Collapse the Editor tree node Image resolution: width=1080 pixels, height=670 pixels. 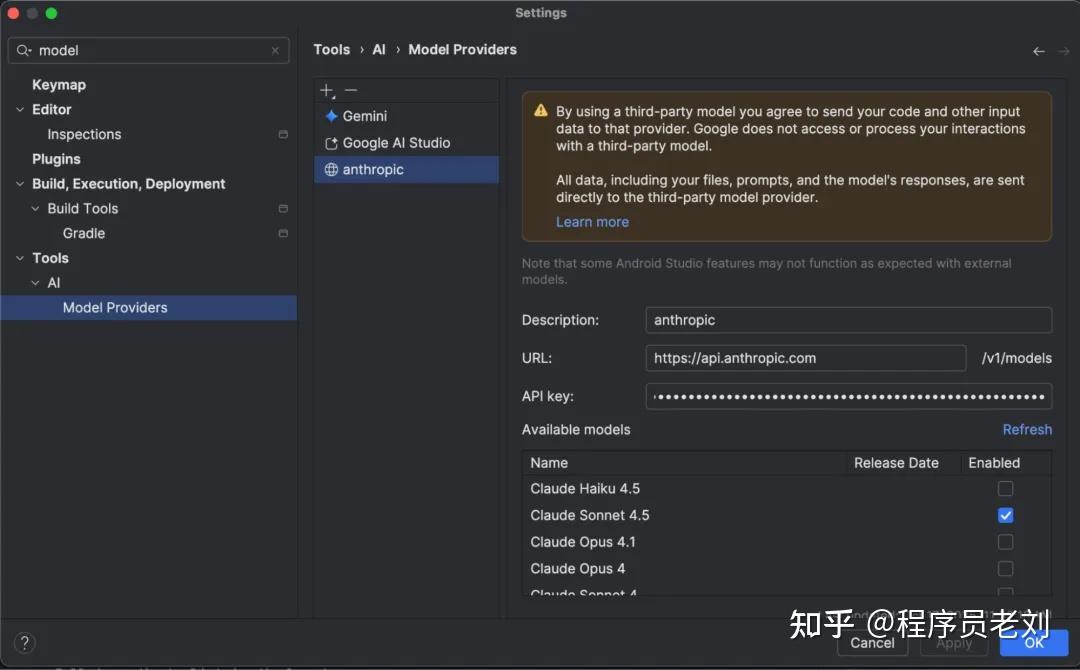(20, 109)
